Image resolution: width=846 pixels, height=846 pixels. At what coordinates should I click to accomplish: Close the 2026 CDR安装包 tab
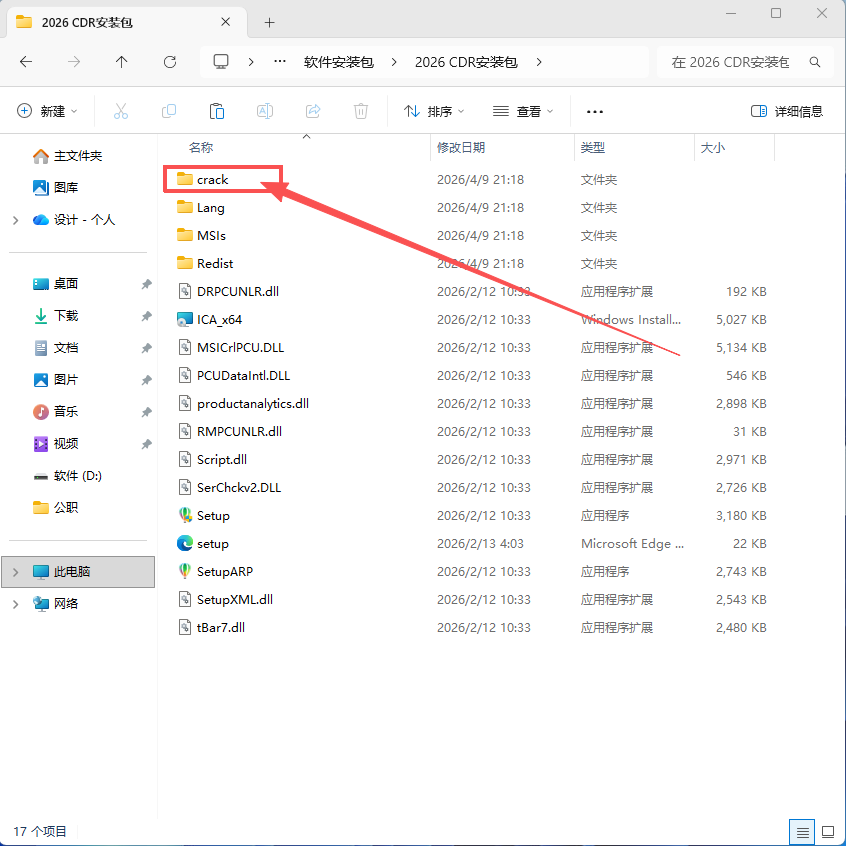pos(226,22)
